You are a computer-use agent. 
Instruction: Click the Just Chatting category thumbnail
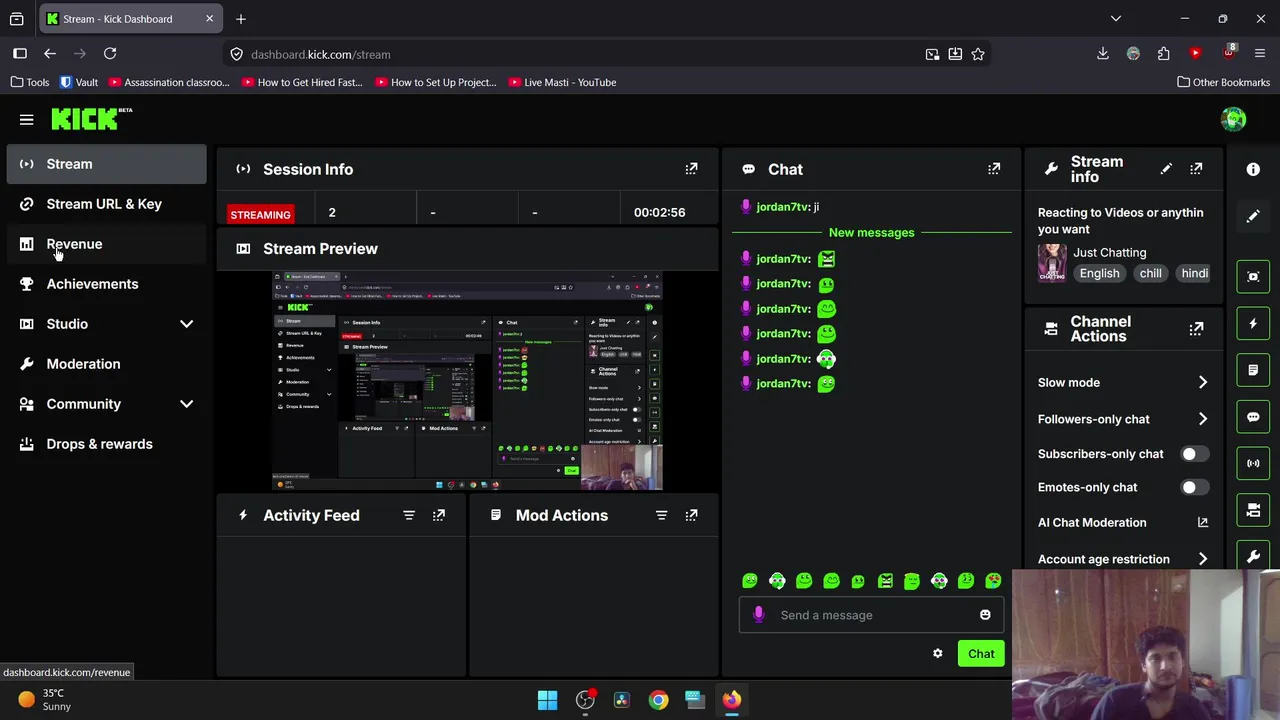click(x=1052, y=263)
